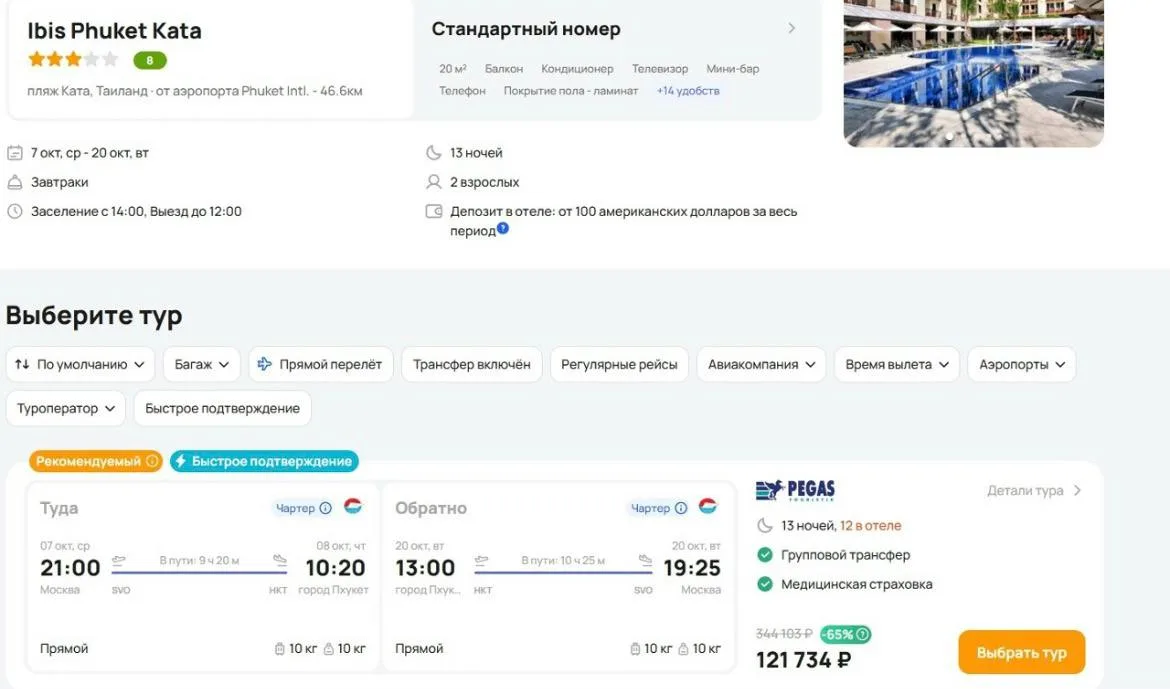Click the meal bell icon next to 'Завтраки'

(15, 182)
